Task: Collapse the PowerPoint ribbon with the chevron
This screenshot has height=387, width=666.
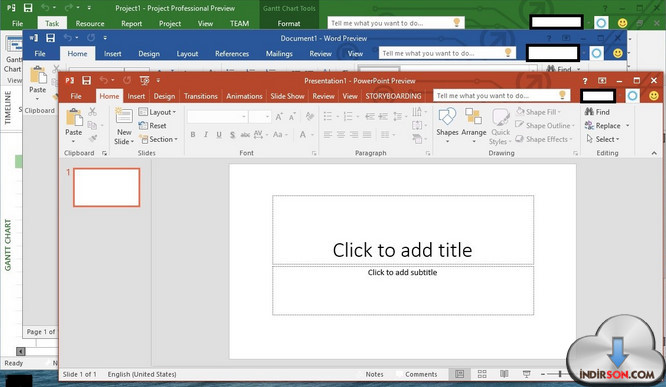Action: click(654, 153)
